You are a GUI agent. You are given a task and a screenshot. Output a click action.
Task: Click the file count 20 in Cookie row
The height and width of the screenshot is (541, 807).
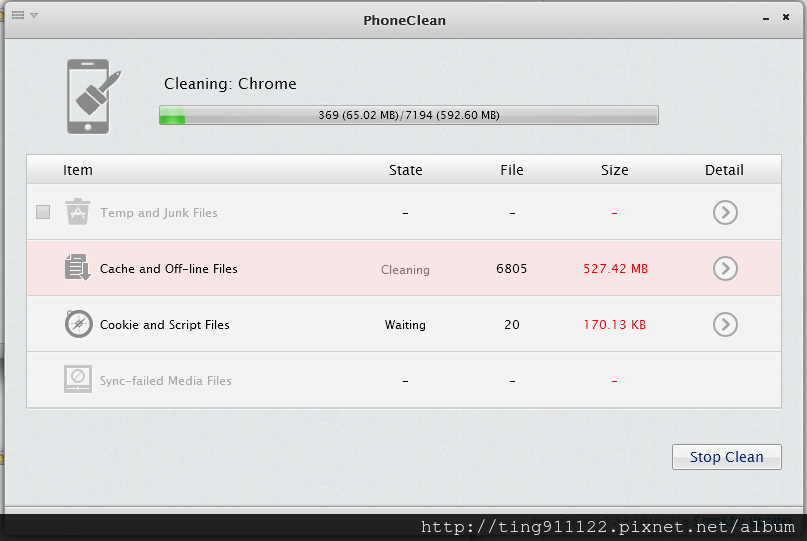click(512, 325)
